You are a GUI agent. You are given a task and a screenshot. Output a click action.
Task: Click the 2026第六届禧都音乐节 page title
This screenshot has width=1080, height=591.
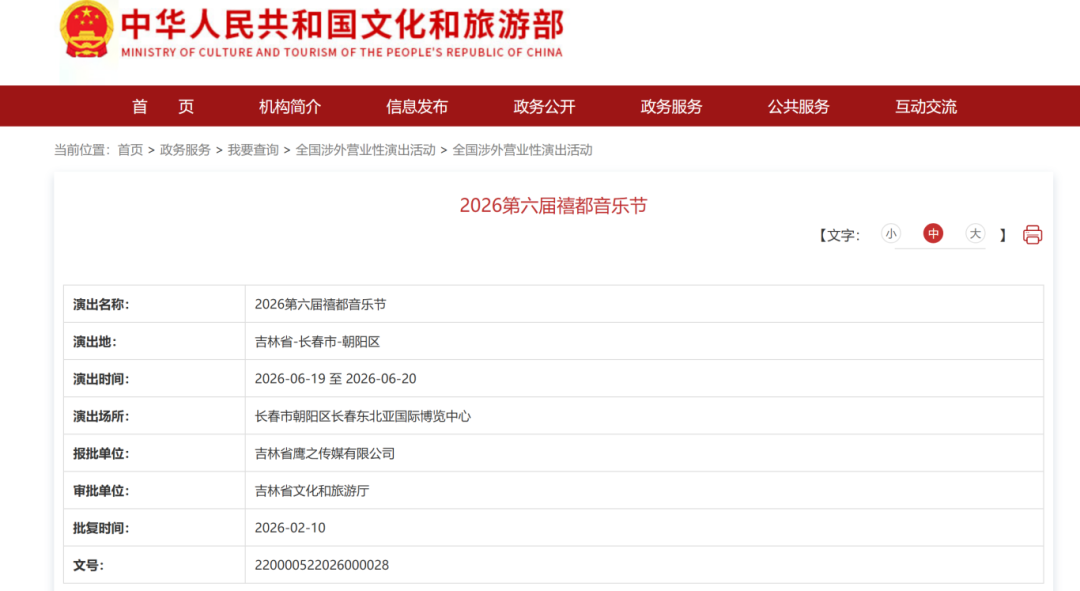click(553, 206)
